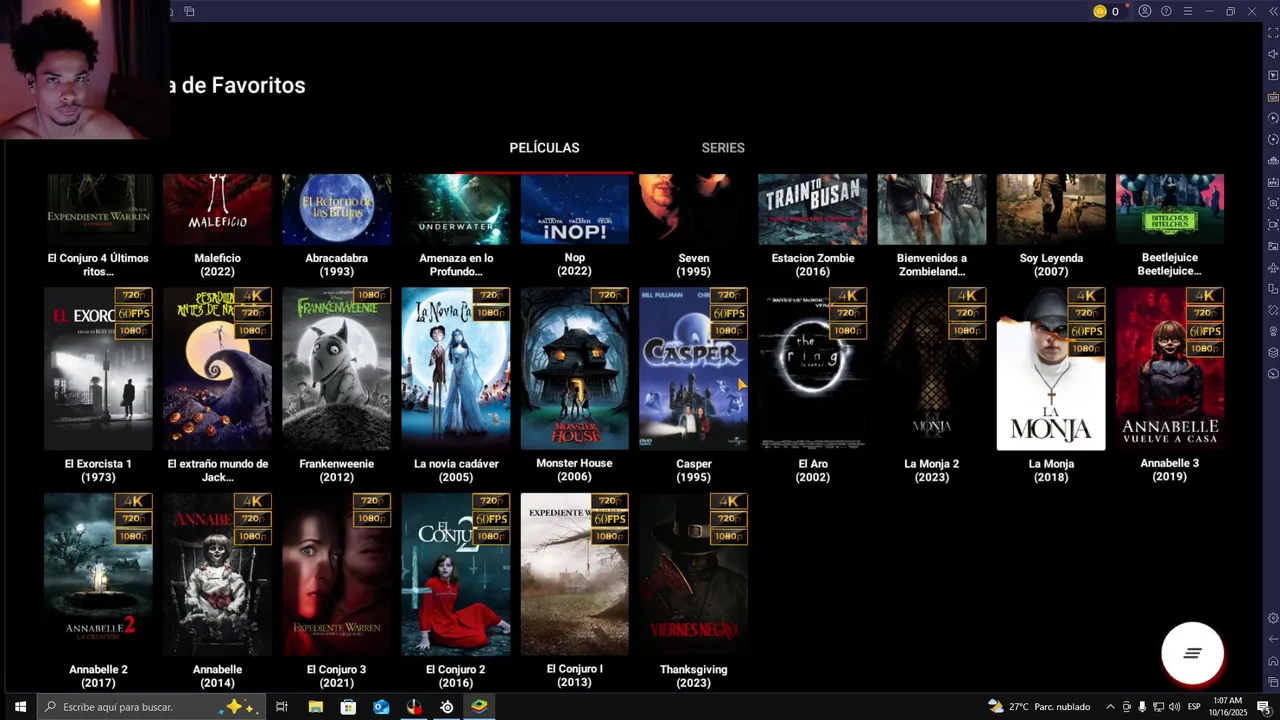Open the El Conjuro I poster
1280x720 pixels.
(575, 575)
